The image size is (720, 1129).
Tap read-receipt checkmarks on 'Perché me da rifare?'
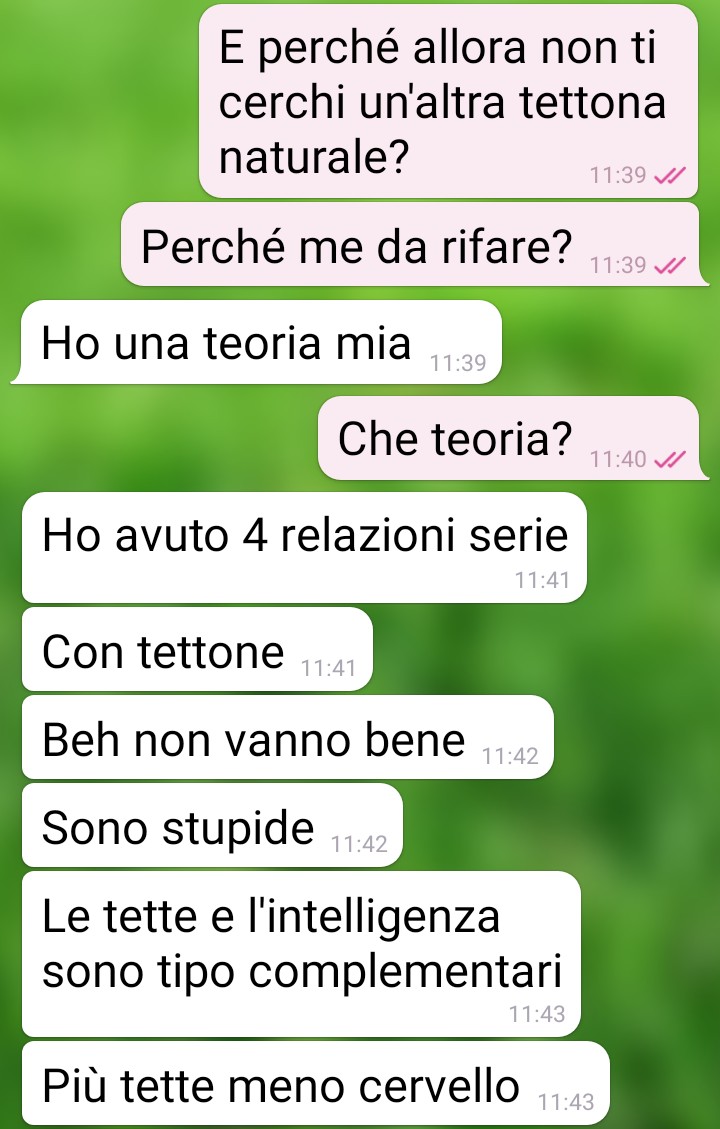tap(669, 266)
